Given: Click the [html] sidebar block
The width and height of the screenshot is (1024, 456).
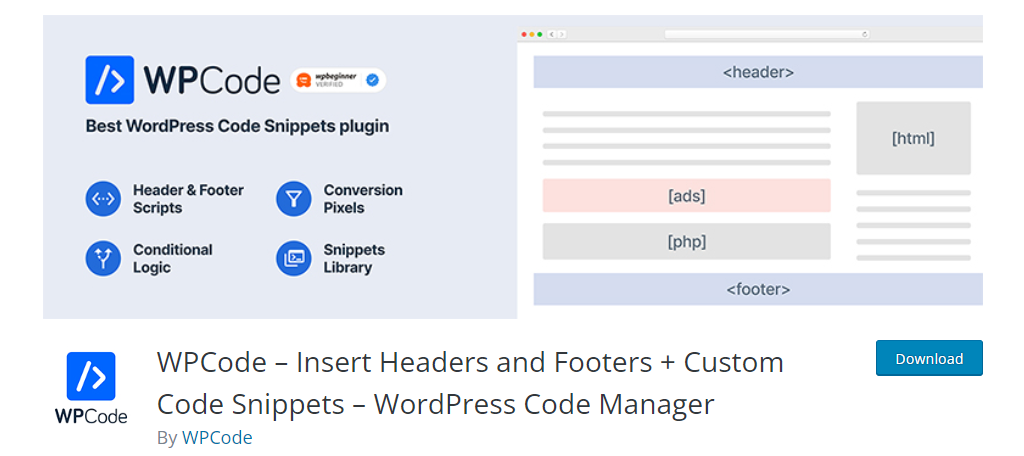Looking at the screenshot, I should [x=914, y=138].
